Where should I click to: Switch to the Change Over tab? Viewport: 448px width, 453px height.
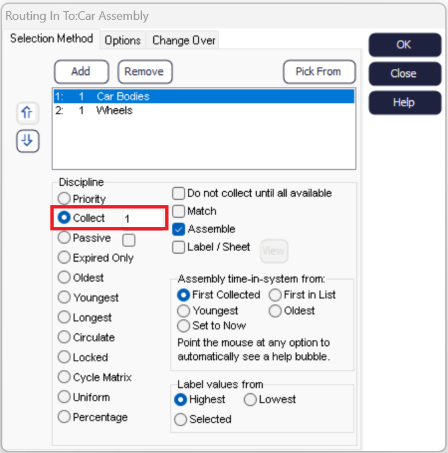pyautogui.click(x=183, y=40)
